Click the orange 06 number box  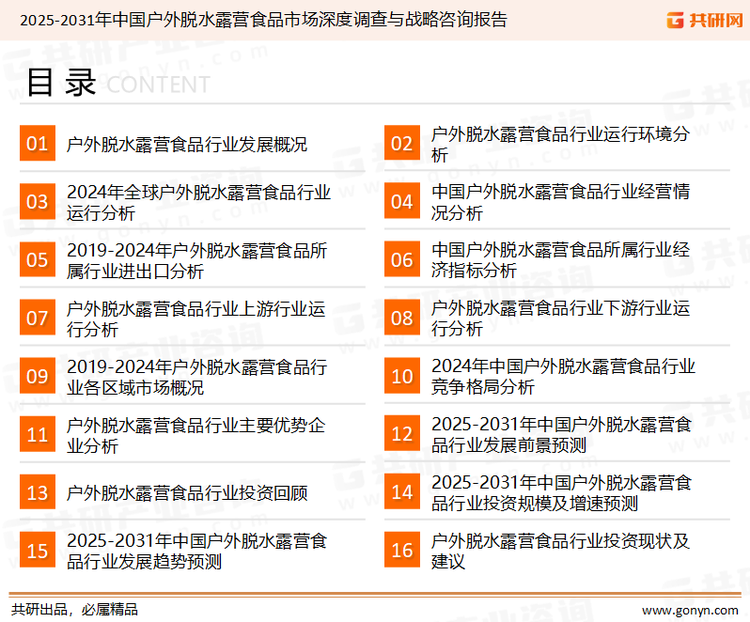tap(402, 259)
